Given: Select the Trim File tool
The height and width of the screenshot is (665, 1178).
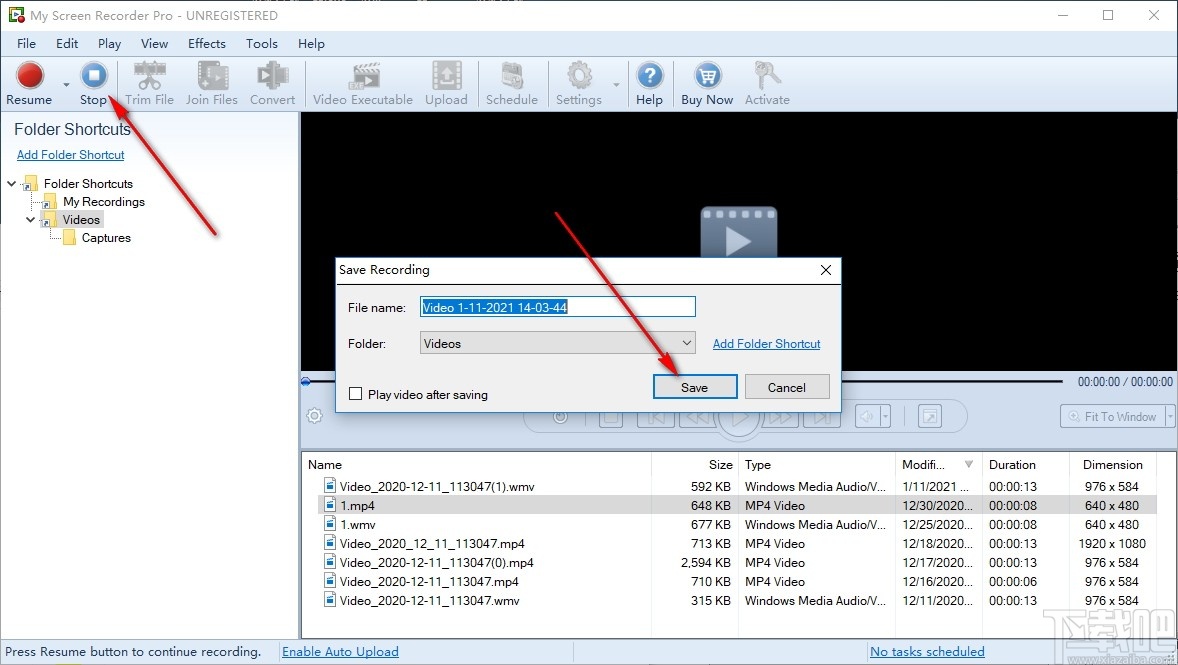Looking at the screenshot, I should click(x=149, y=83).
